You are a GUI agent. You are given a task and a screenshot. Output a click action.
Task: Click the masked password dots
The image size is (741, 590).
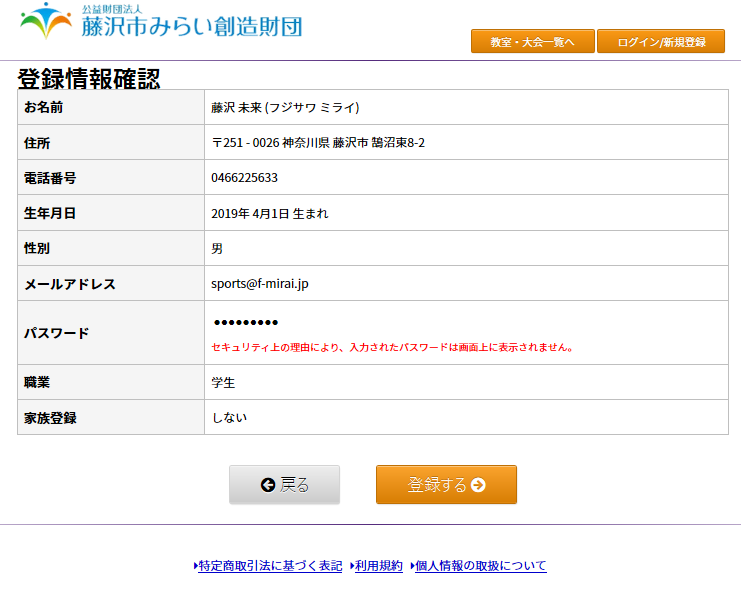(246, 323)
